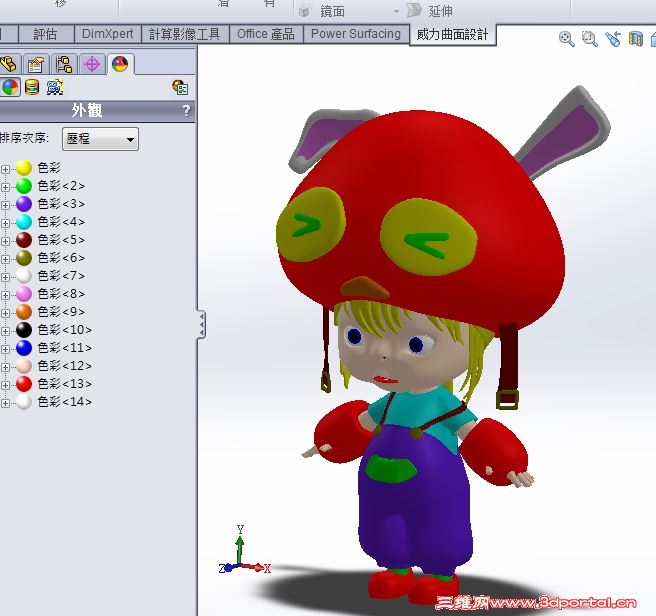This screenshot has width=656, height=616.
Task: Select the 色彩<9> label
Action: [61, 312]
